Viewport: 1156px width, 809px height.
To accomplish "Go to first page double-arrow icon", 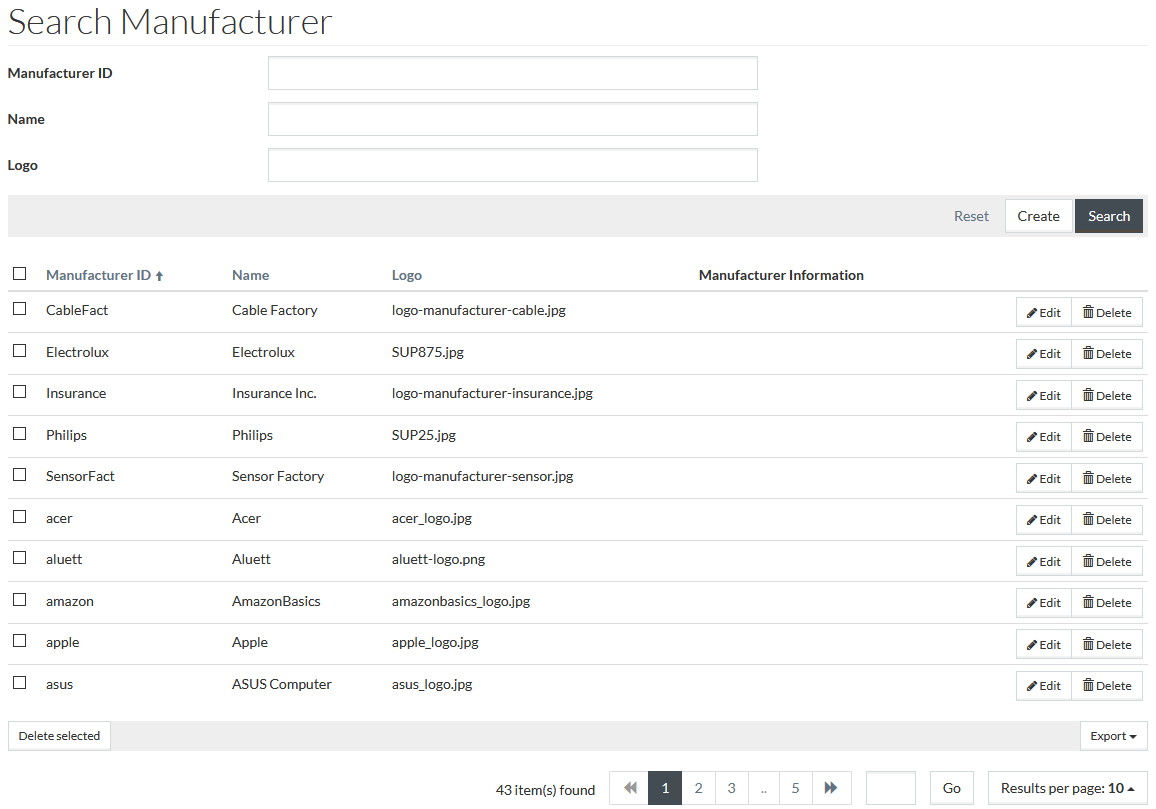I will [x=629, y=788].
